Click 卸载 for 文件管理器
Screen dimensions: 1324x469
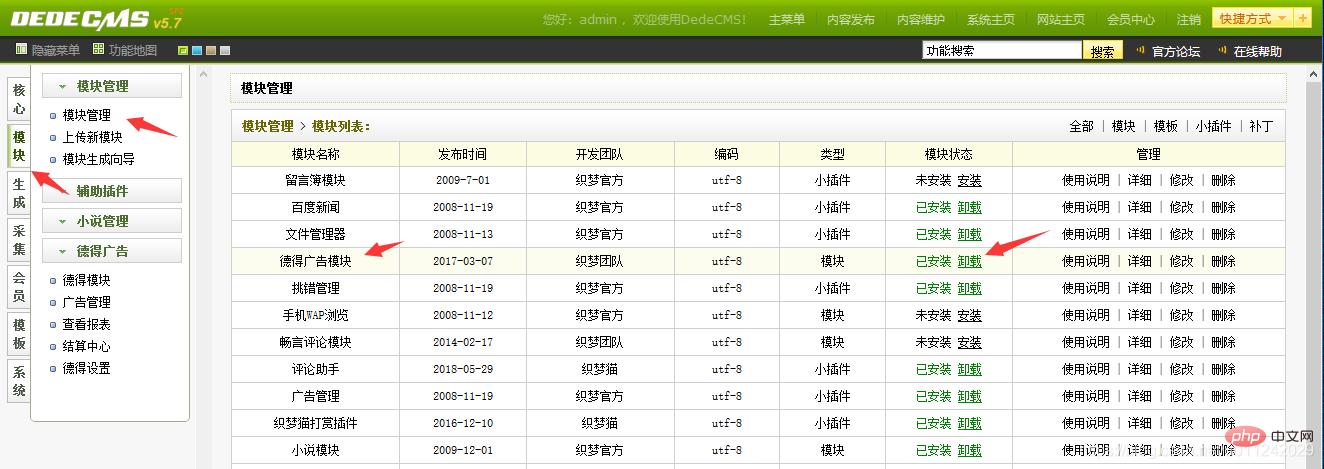tap(970, 234)
